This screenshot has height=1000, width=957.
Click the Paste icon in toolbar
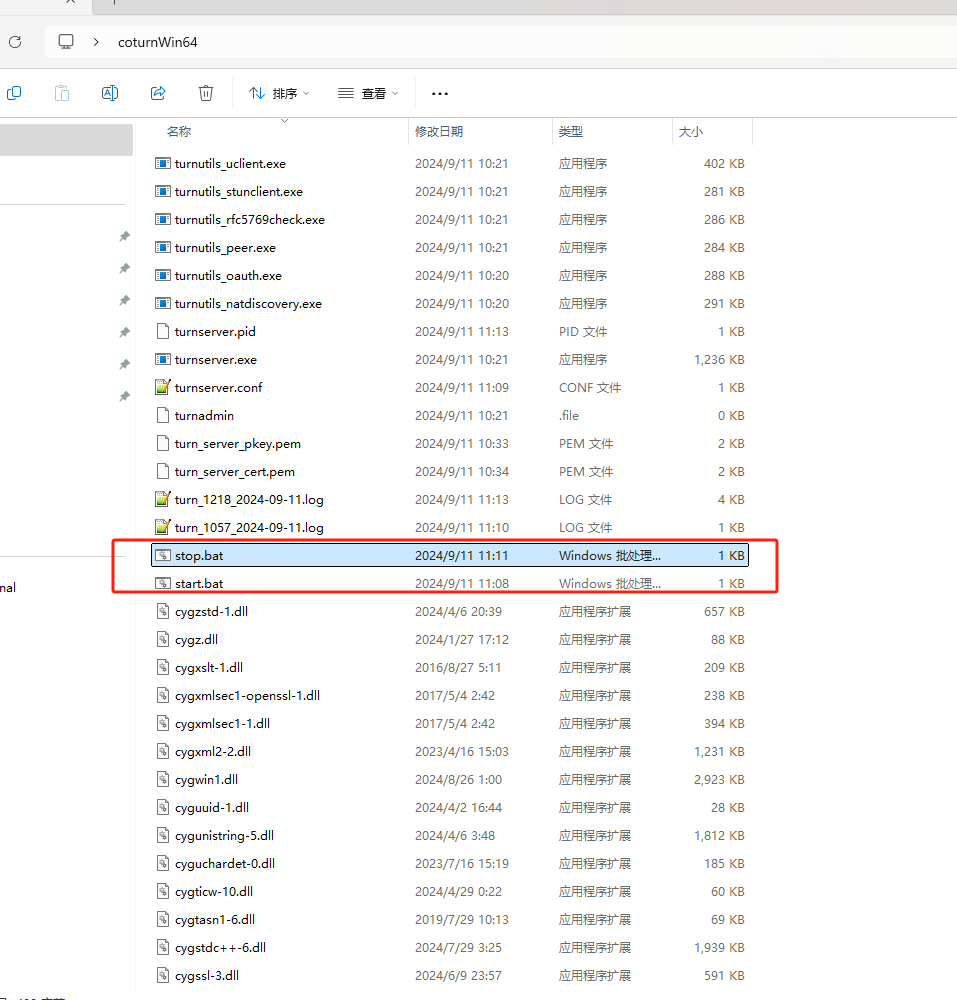coord(62,93)
